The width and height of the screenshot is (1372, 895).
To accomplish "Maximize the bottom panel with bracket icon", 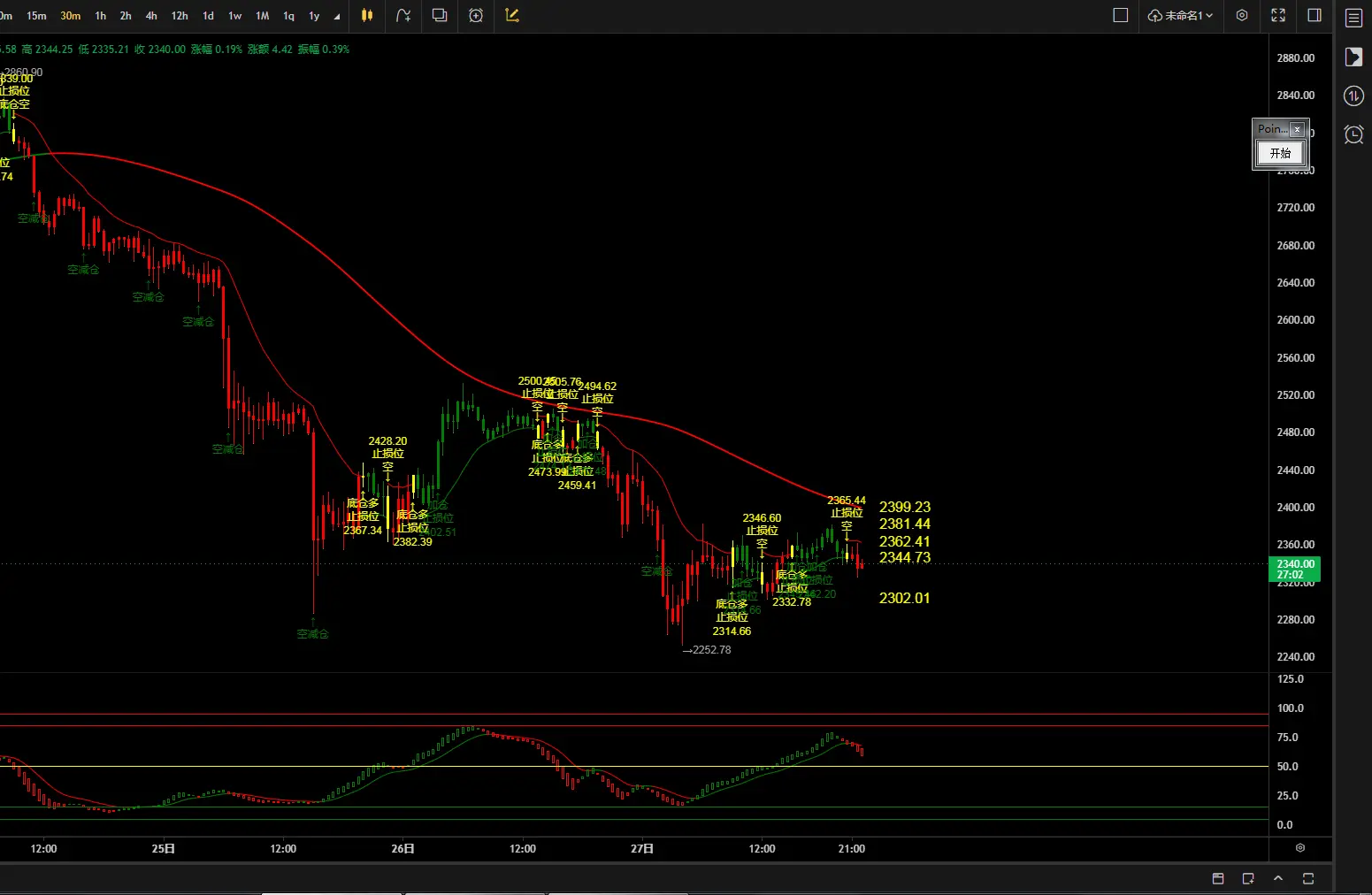I will tap(1308, 878).
